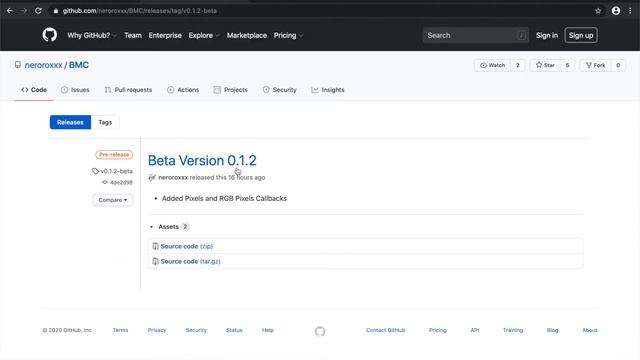Click the Star count 5
The width and height of the screenshot is (640, 360).
pyautogui.click(x=567, y=65)
